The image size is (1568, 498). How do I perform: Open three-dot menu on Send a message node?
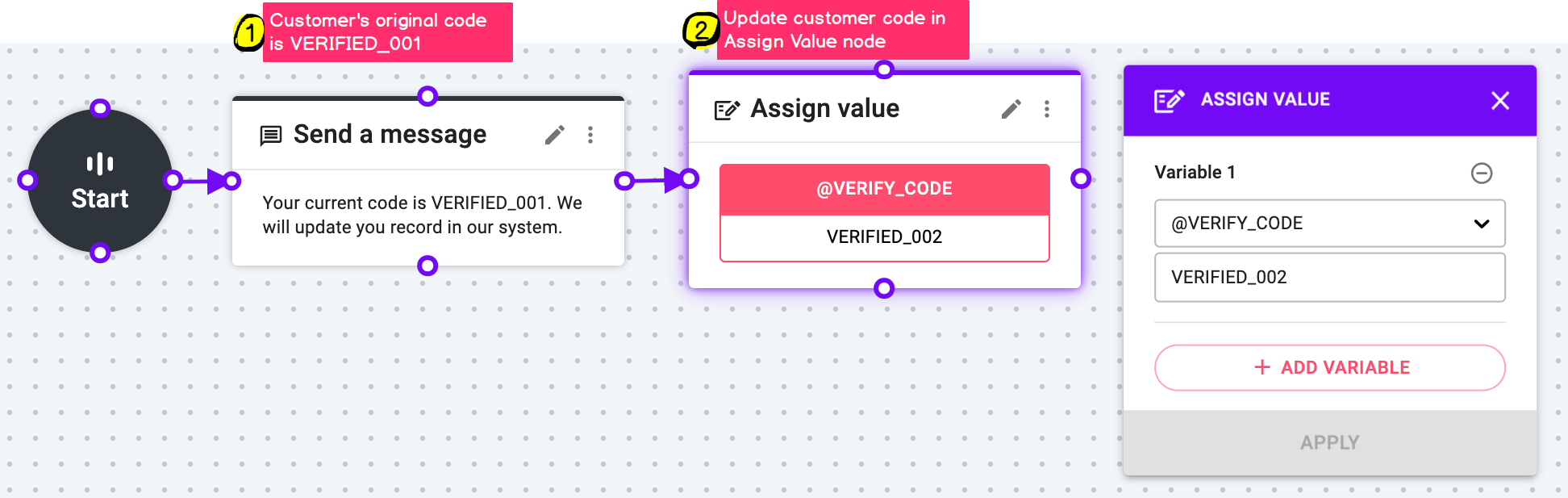(x=590, y=135)
